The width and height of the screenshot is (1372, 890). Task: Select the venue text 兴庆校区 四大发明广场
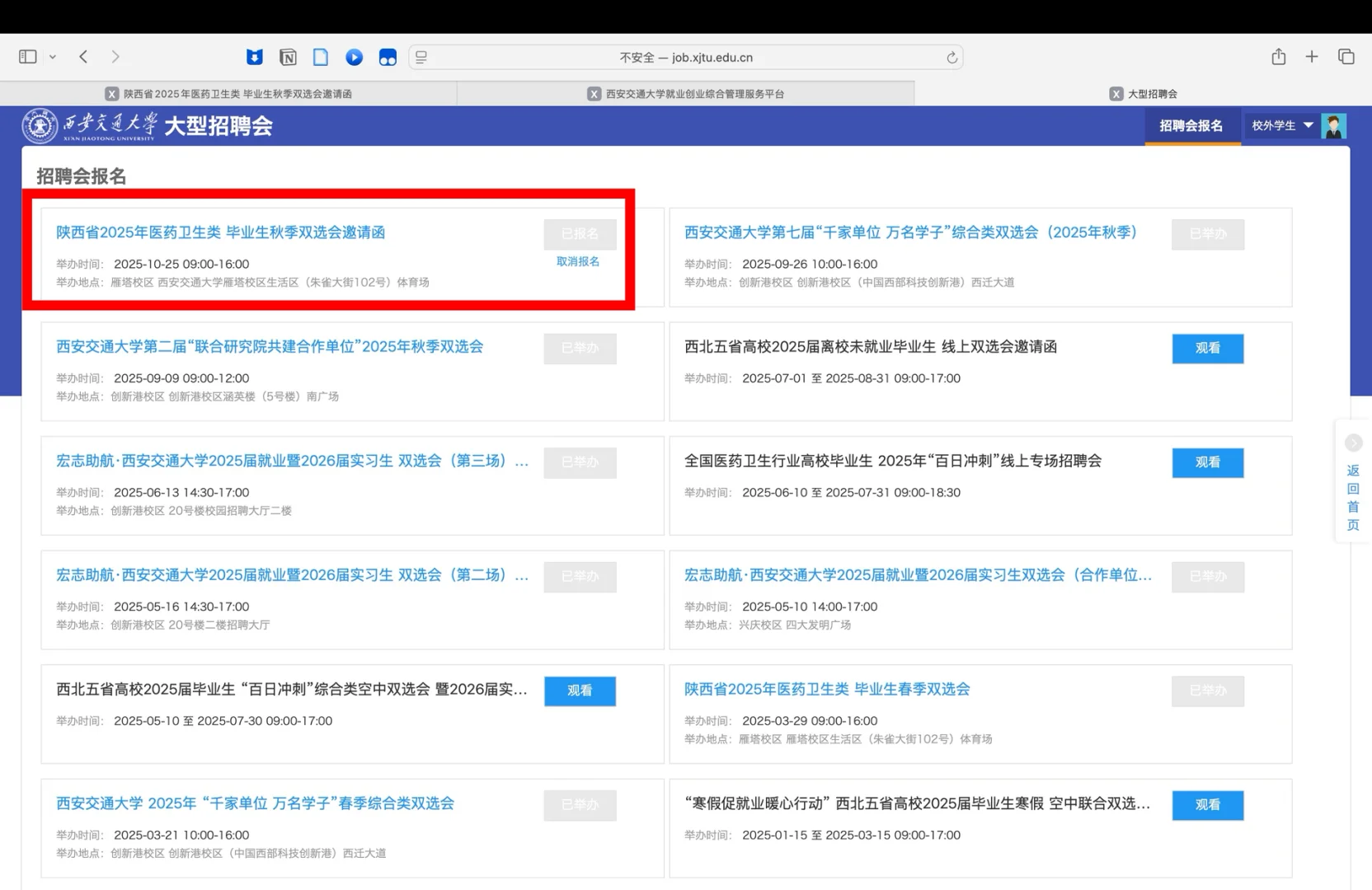[795, 625]
